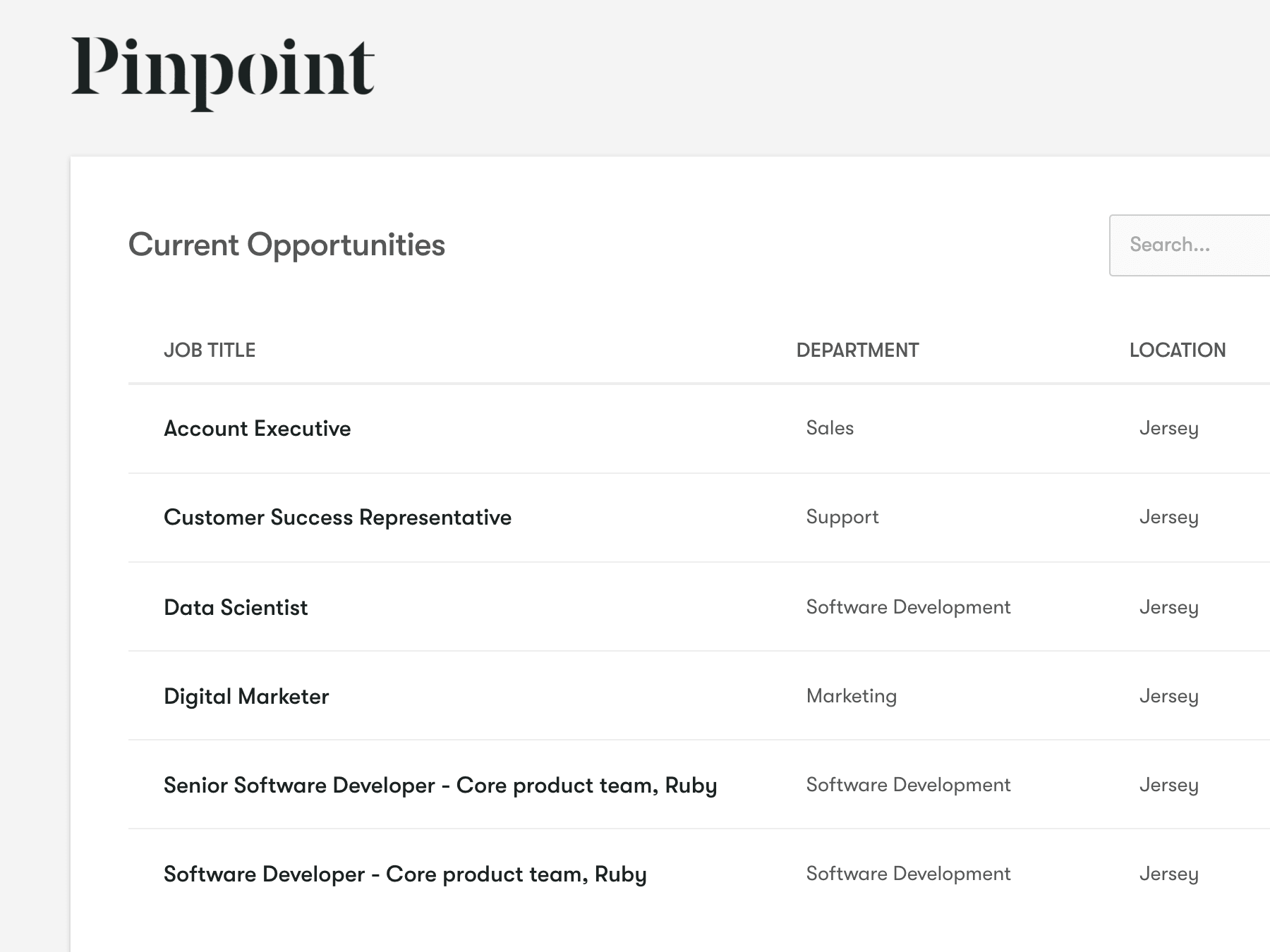Image resolution: width=1270 pixels, height=952 pixels.
Task: Click Jersey location in Digital Marketer row
Action: 1168,697
